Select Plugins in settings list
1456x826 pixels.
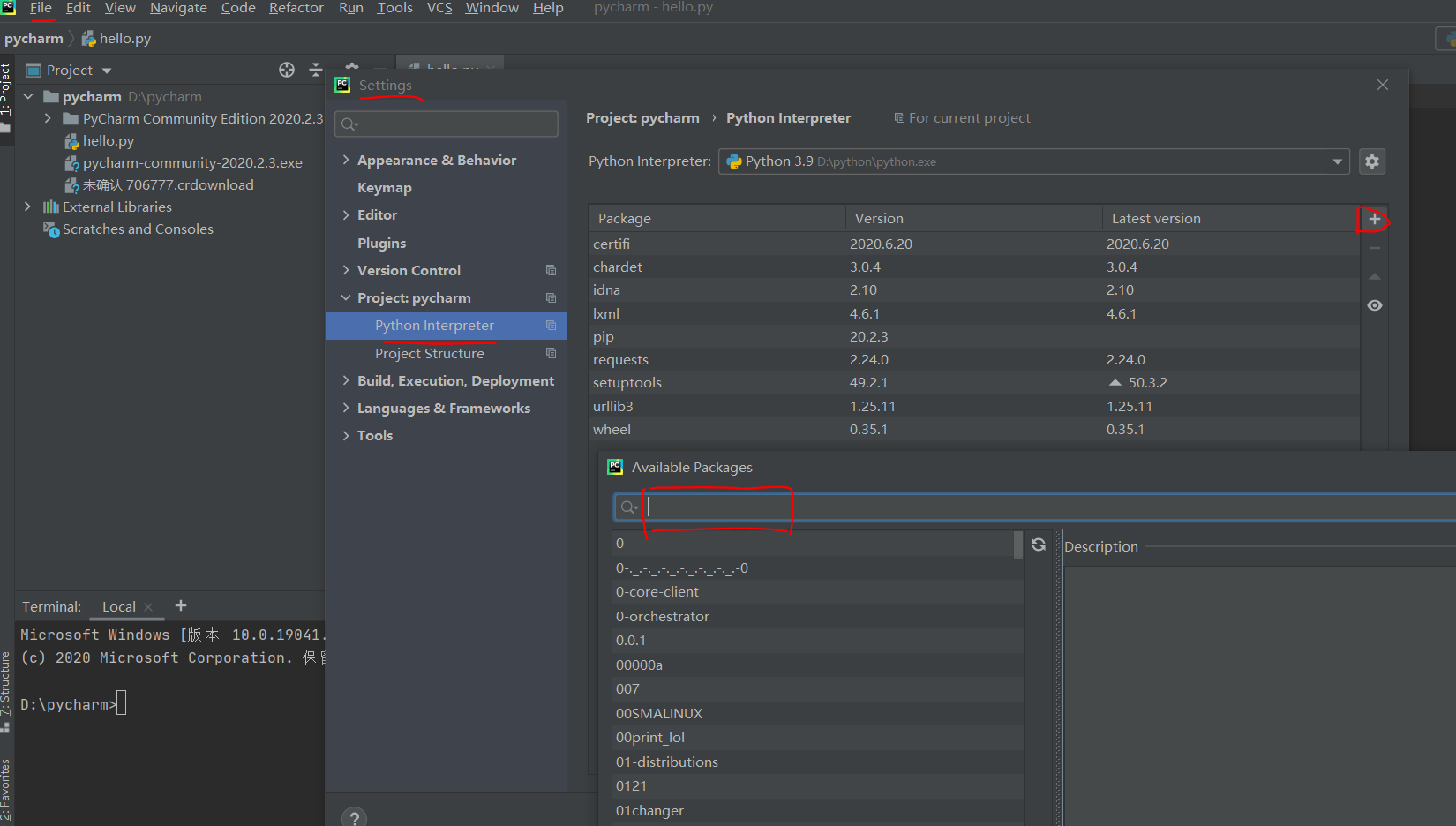tap(381, 243)
